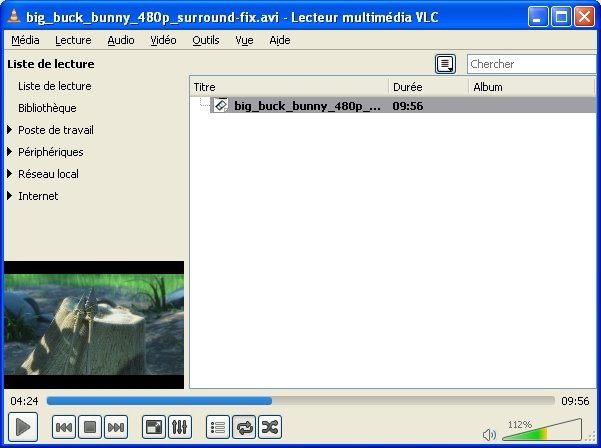Open the Vidéo menu
Screen dimensions: 601x448
click(x=163, y=40)
